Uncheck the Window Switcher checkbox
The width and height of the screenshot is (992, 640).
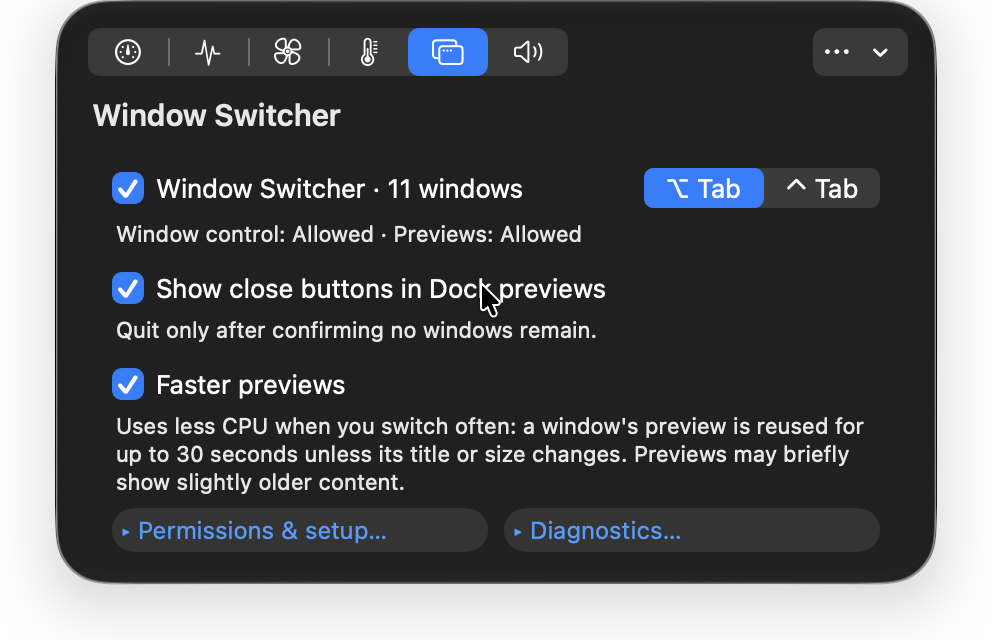[128, 188]
